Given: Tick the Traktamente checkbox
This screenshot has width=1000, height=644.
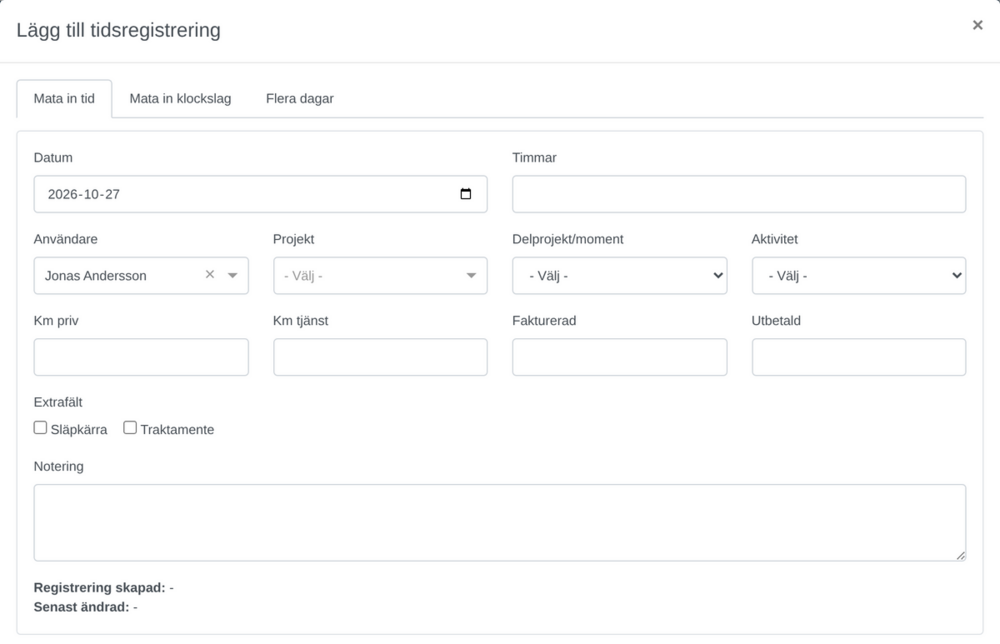Looking at the screenshot, I should coord(130,428).
